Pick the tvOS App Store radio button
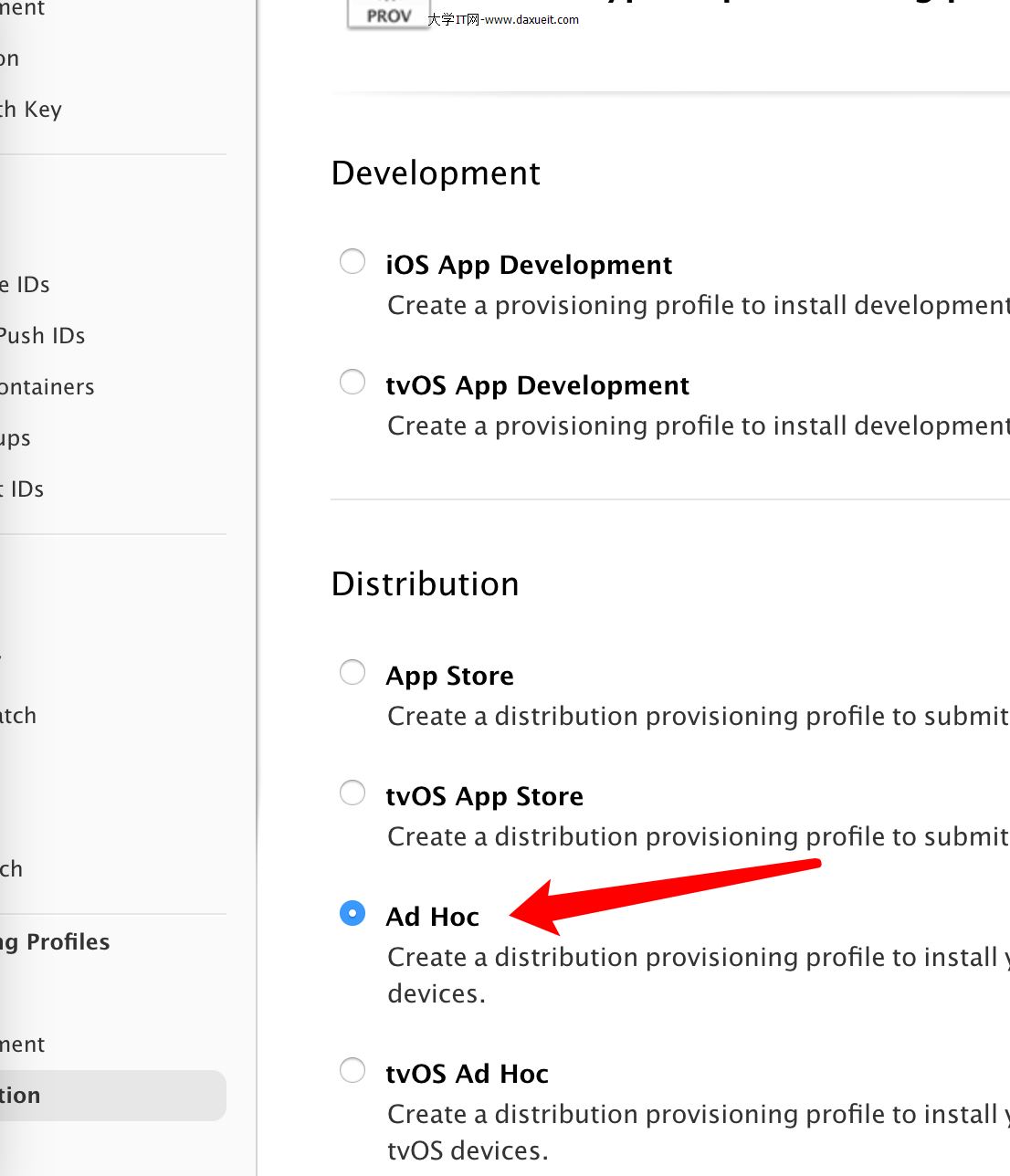This screenshot has width=1010, height=1176. click(x=352, y=793)
